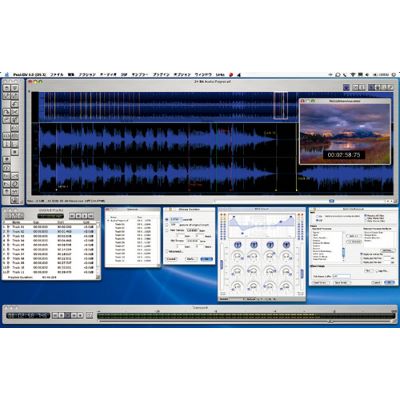Open the DSP menu in the menu bar
The image size is (400, 400).
[x=124, y=75]
